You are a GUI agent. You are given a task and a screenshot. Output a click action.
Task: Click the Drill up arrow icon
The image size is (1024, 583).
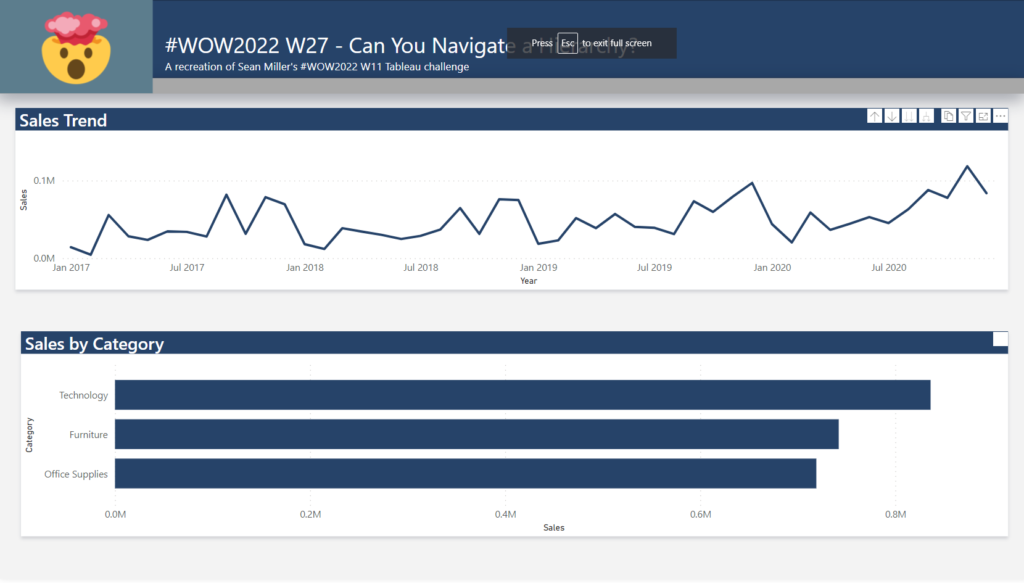click(x=875, y=117)
